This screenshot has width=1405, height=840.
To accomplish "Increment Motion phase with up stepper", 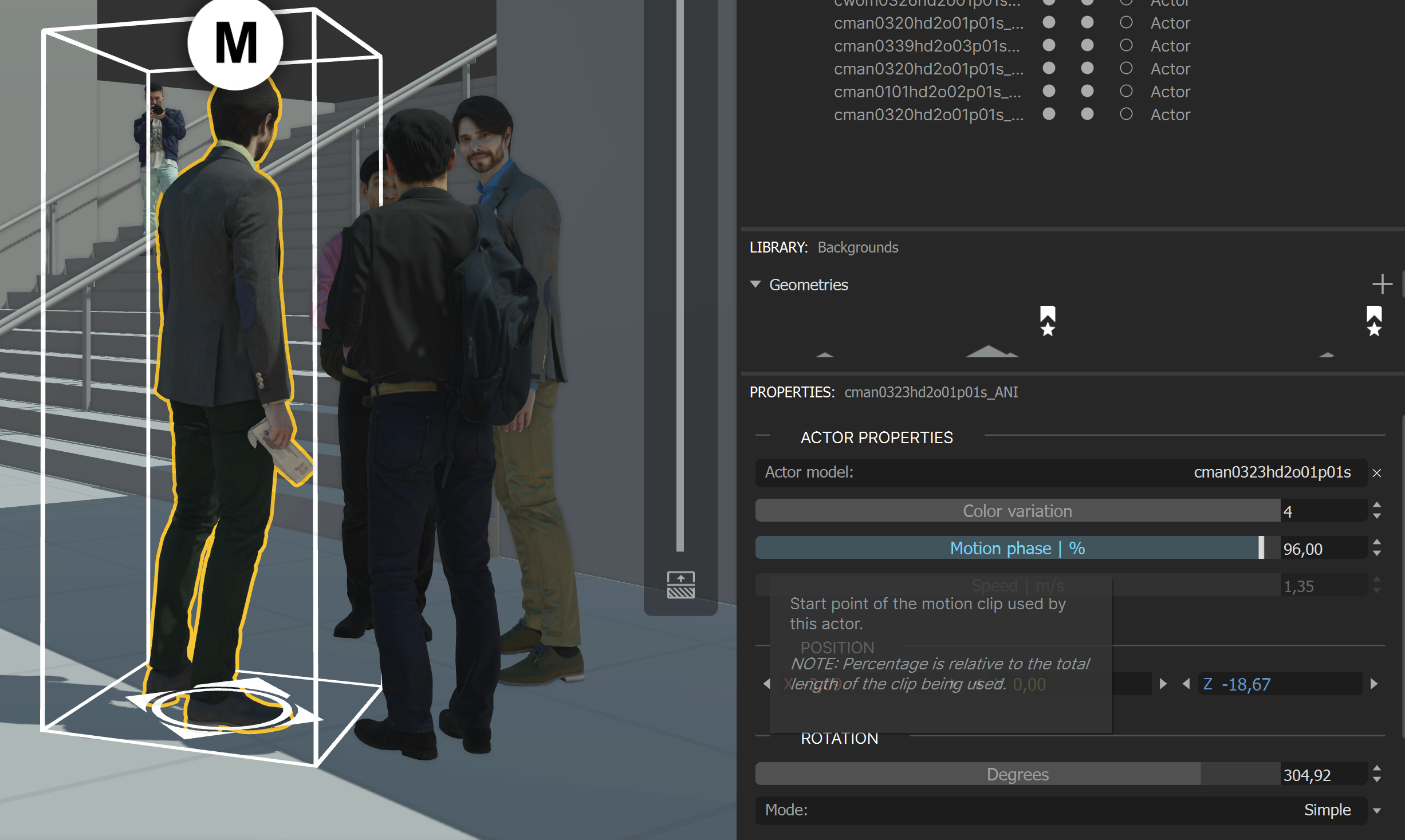I will pyautogui.click(x=1377, y=542).
